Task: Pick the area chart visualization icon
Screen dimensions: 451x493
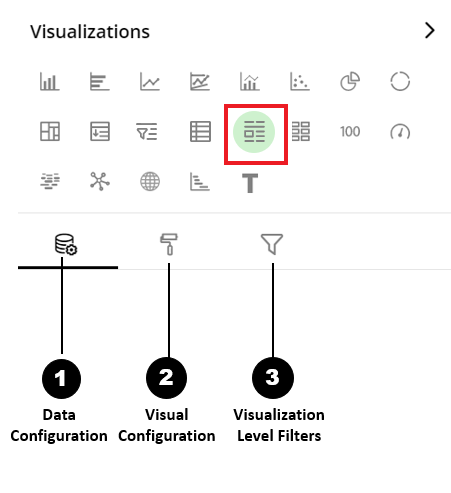Action: click(x=200, y=82)
